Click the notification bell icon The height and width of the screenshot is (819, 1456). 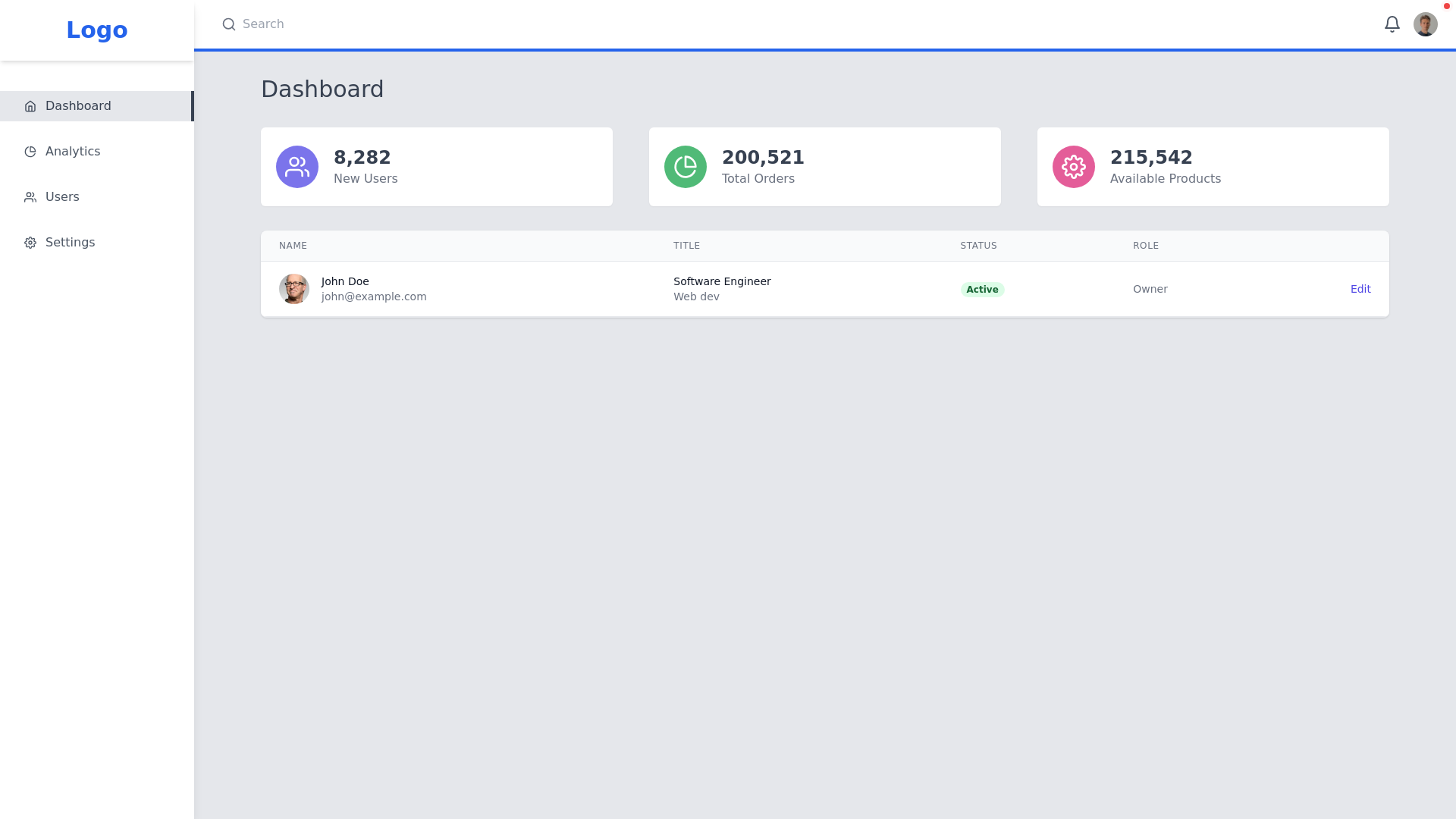click(x=1392, y=24)
